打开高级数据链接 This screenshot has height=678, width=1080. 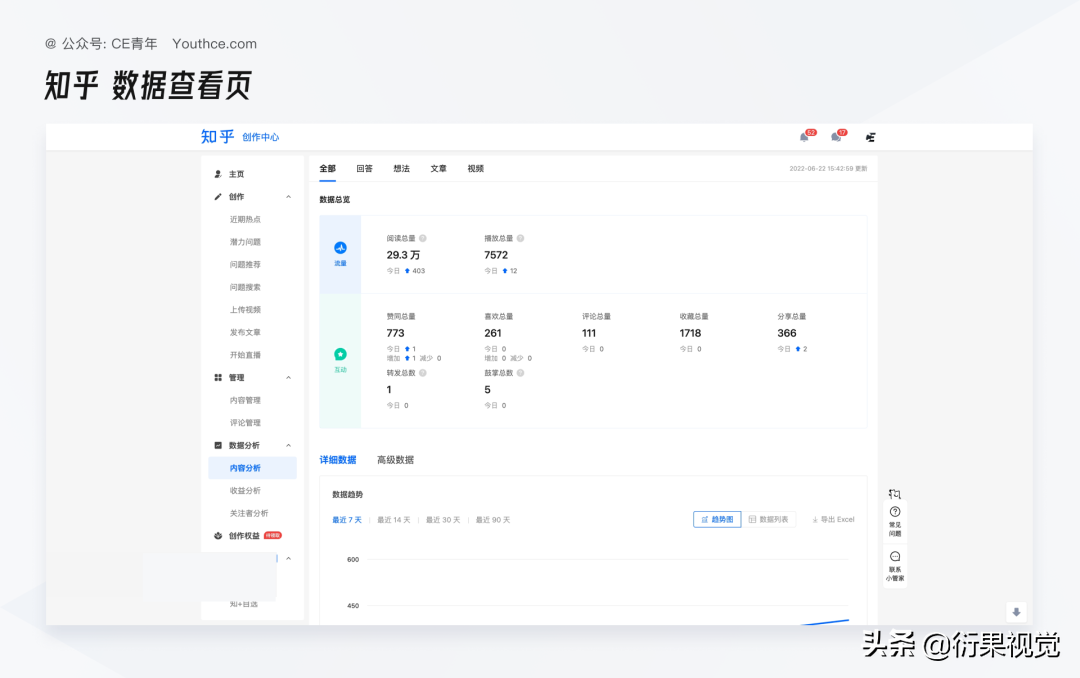(x=394, y=459)
